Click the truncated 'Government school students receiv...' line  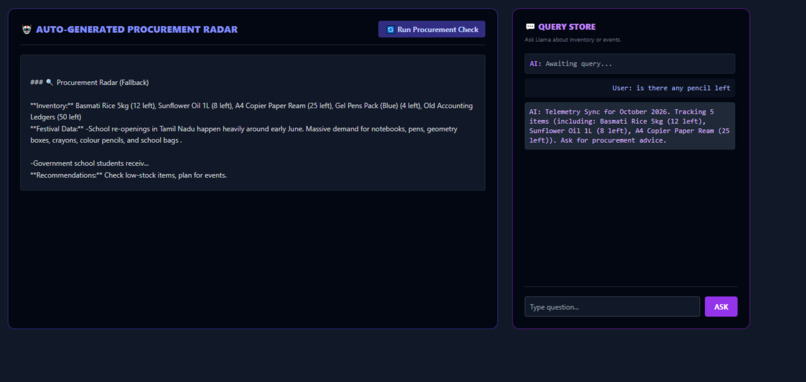(89, 163)
